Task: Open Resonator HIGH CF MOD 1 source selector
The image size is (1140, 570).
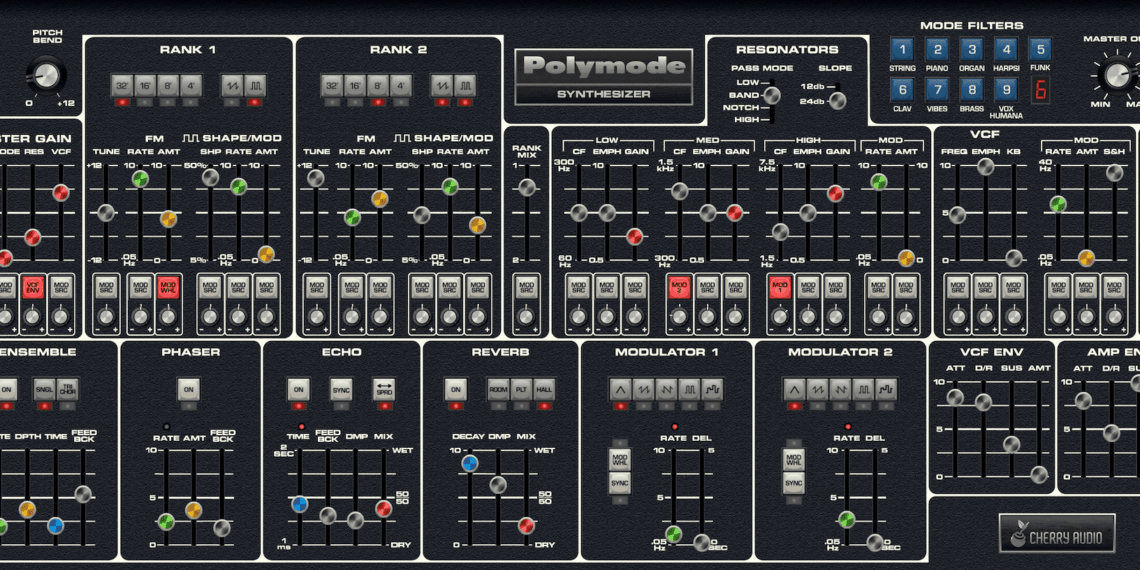Action: click(780, 286)
